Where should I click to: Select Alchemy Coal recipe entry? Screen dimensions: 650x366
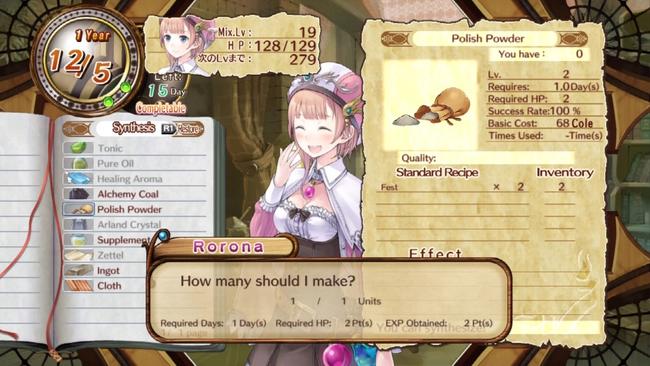coord(128,194)
